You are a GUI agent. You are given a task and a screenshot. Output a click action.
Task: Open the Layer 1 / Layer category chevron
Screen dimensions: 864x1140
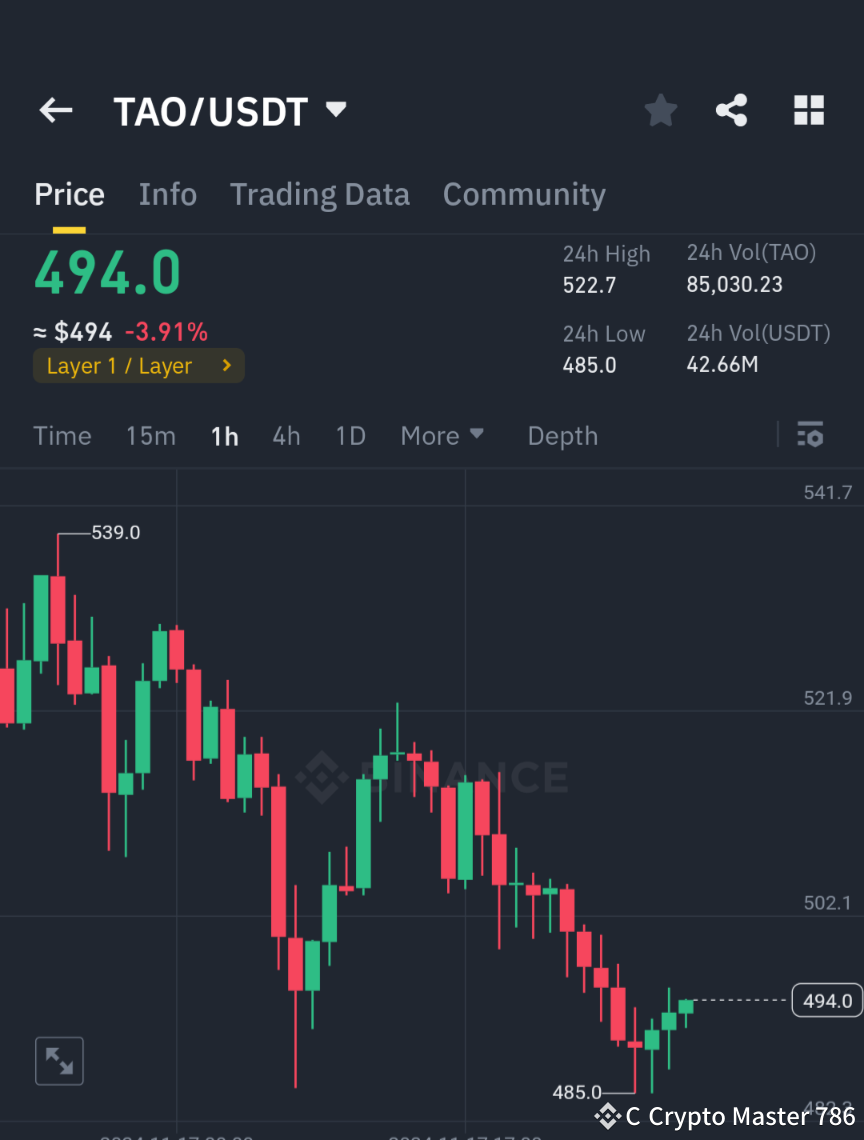coord(228,366)
